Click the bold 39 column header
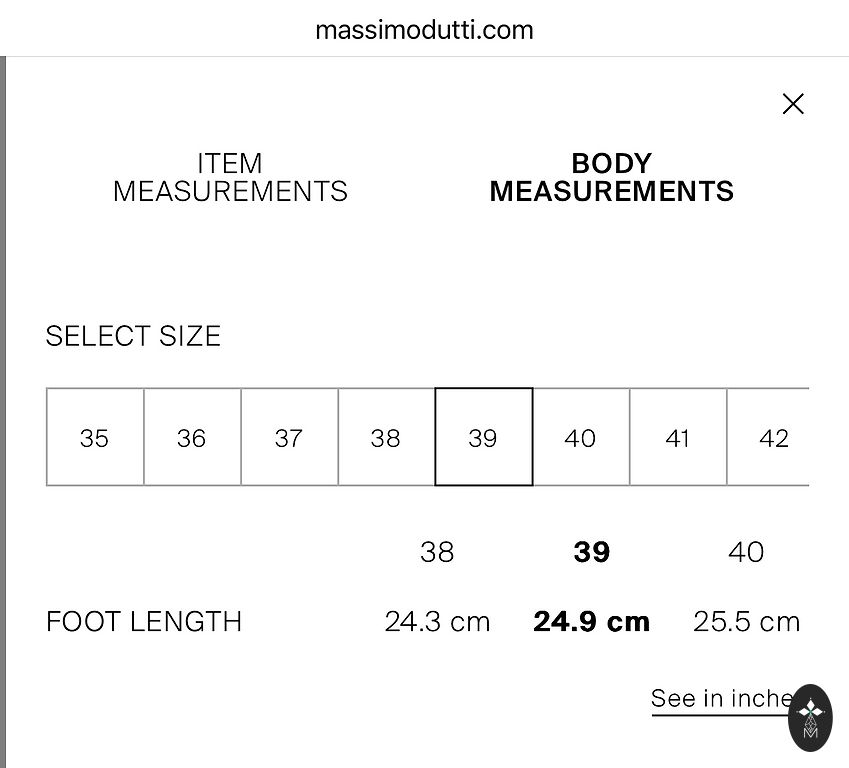 (x=592, y=552)
